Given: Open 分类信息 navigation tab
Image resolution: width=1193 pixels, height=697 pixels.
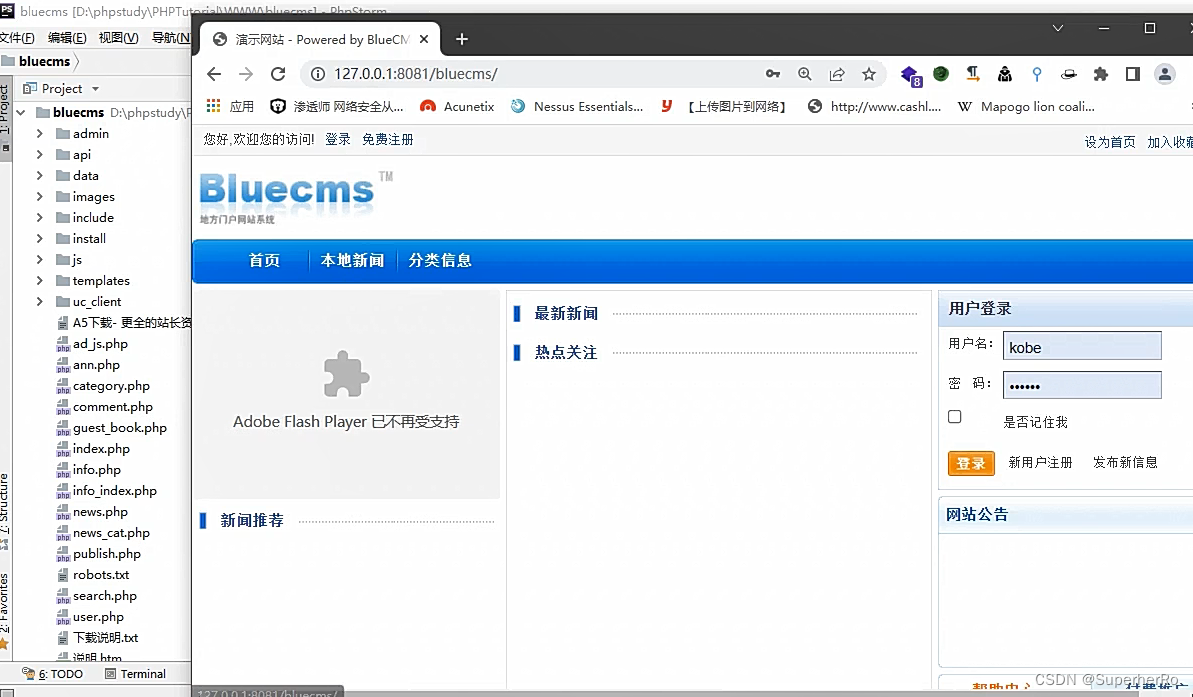Looking at the screenshot, I should 440,260.
